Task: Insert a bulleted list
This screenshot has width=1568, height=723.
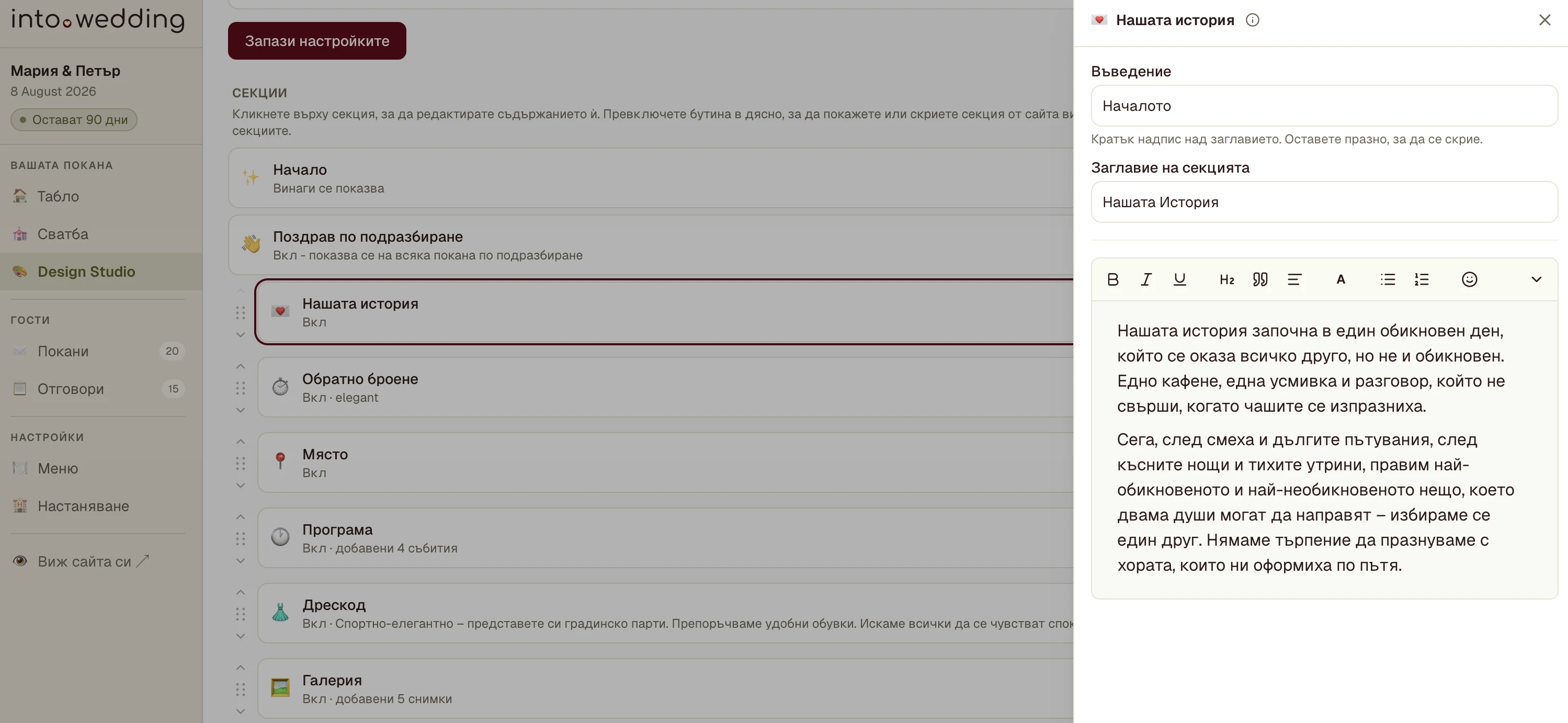Action: (x=1388, y=279)
